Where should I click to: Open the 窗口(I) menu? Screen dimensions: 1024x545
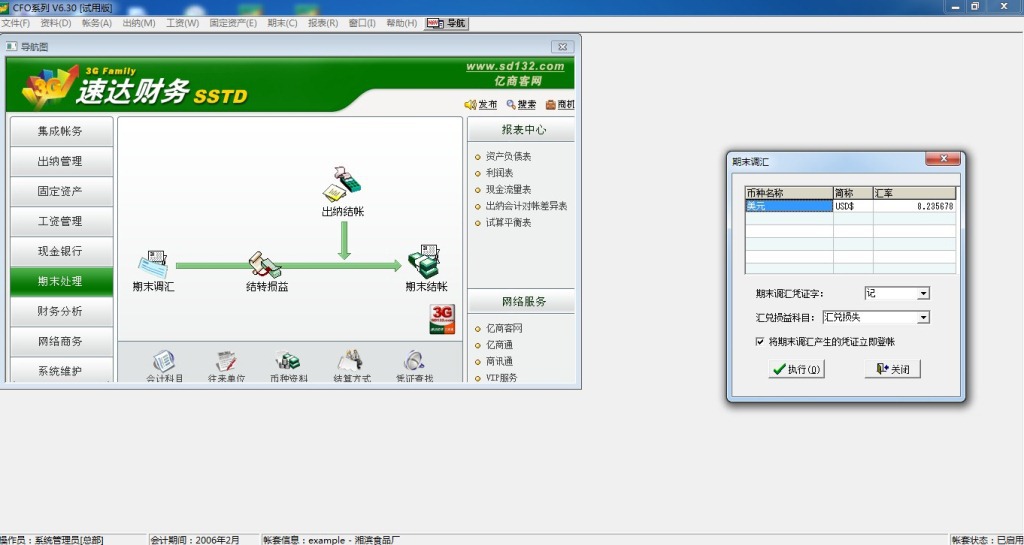[x=362, y=23]
